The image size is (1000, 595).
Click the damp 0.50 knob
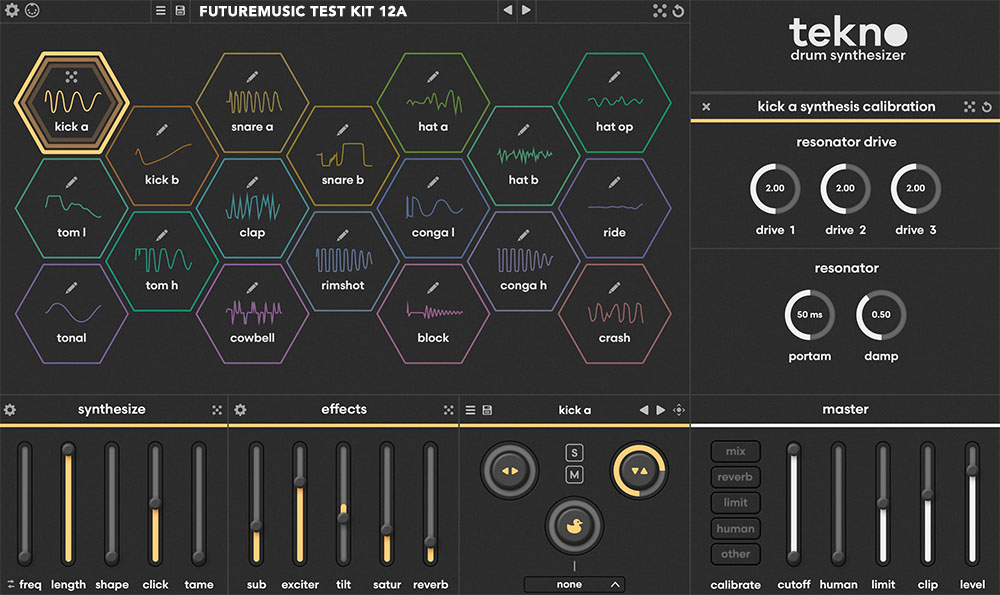pyautogui.click(x=881, y=314)
